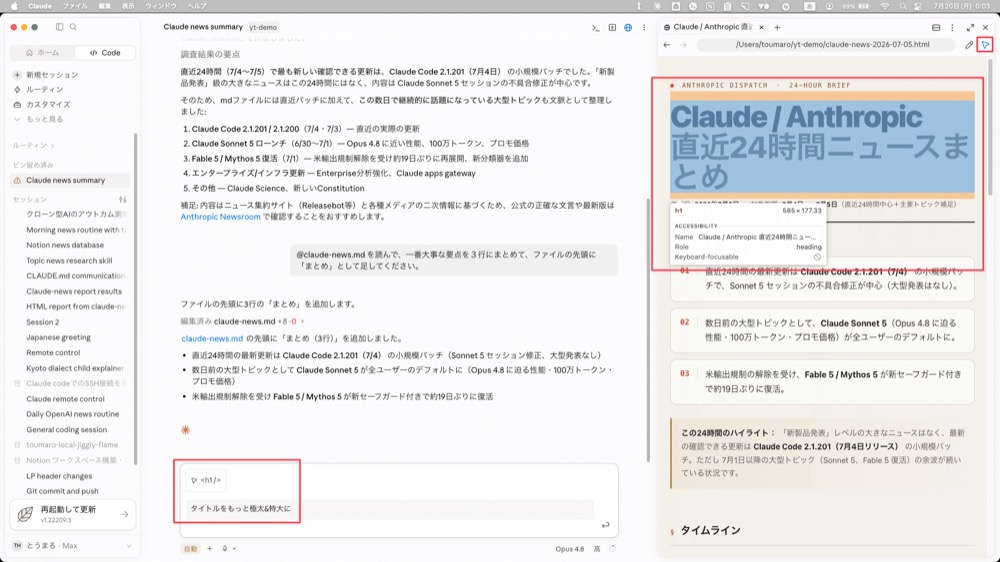Open session options three-dot menu

tap(644, 27)
